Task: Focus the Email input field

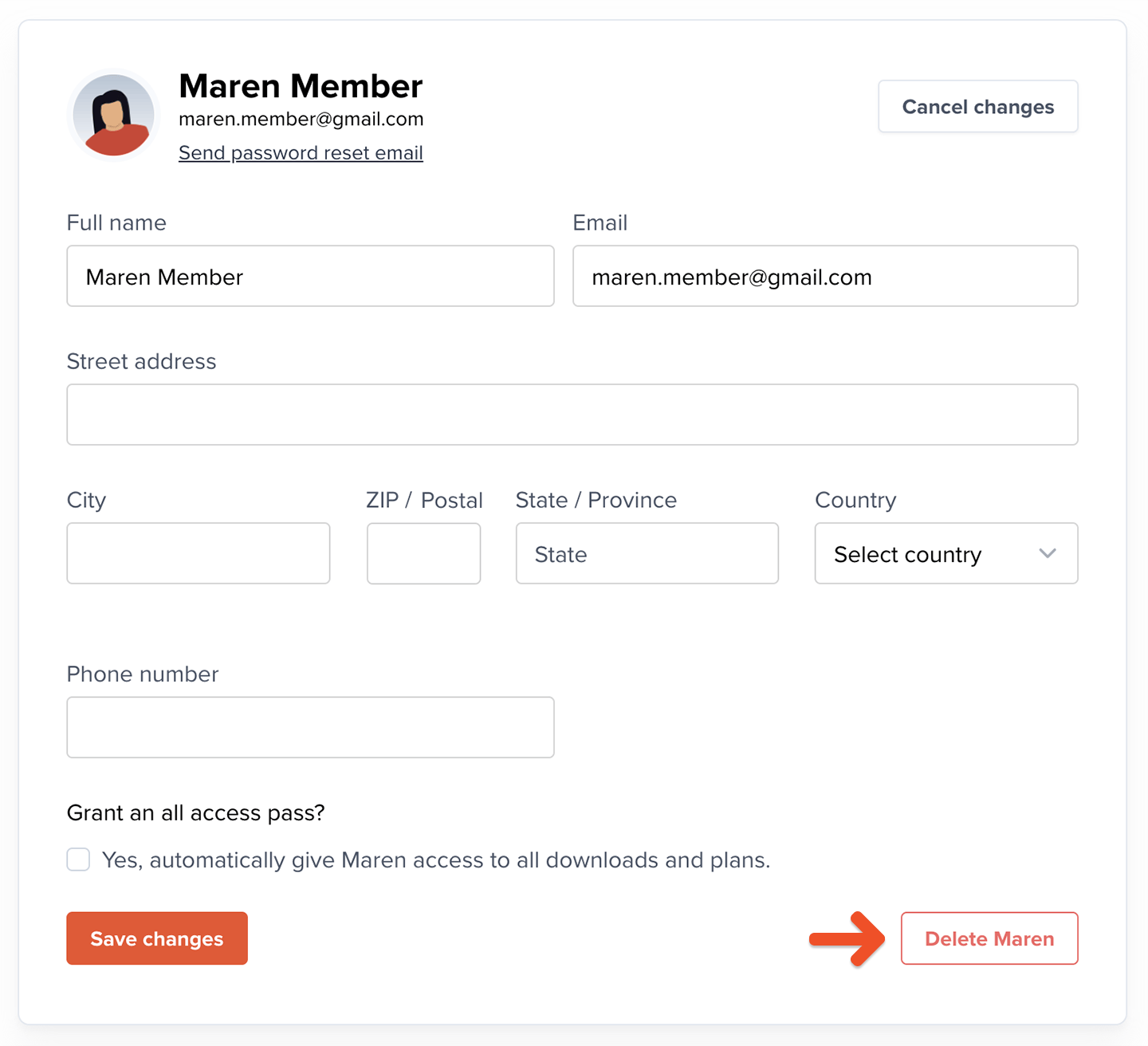Action: pyautogui.click(x=825, y=277)
